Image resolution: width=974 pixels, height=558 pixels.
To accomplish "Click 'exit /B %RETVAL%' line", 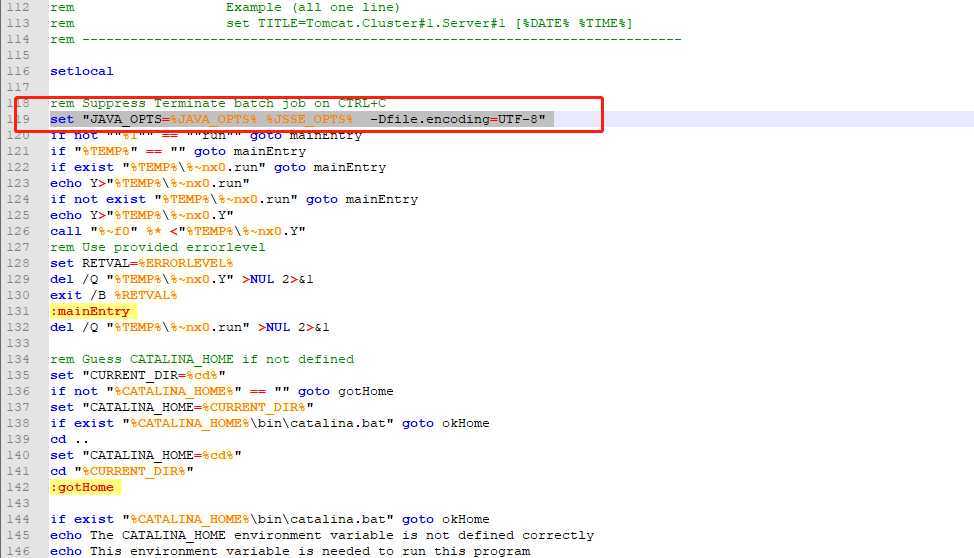I will (114, 295).
